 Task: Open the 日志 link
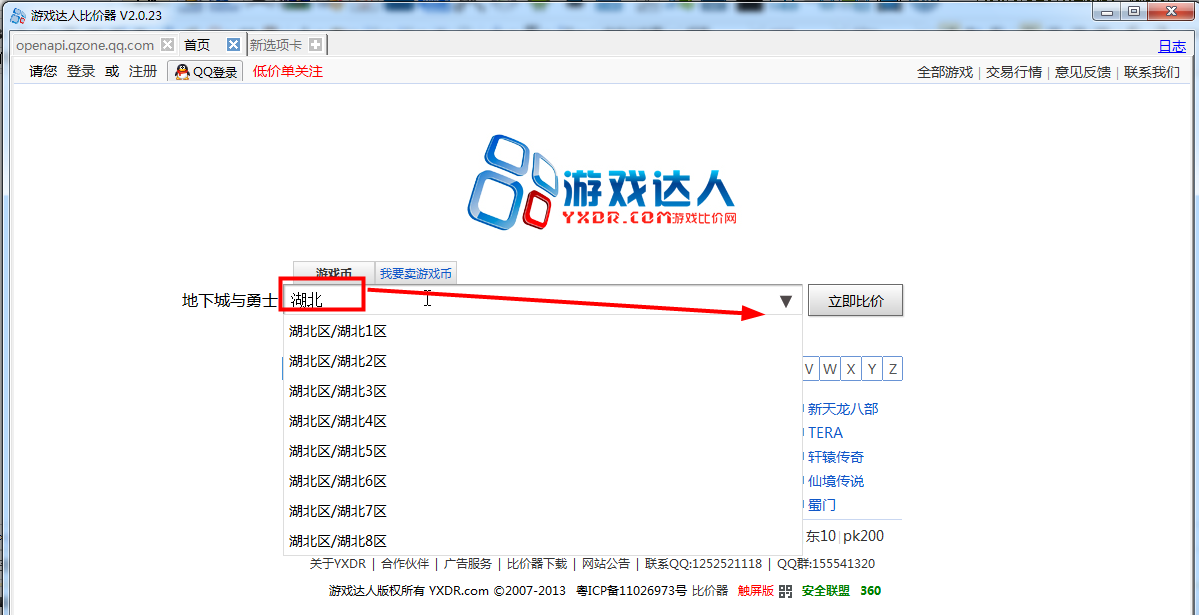click(1171, 46)
